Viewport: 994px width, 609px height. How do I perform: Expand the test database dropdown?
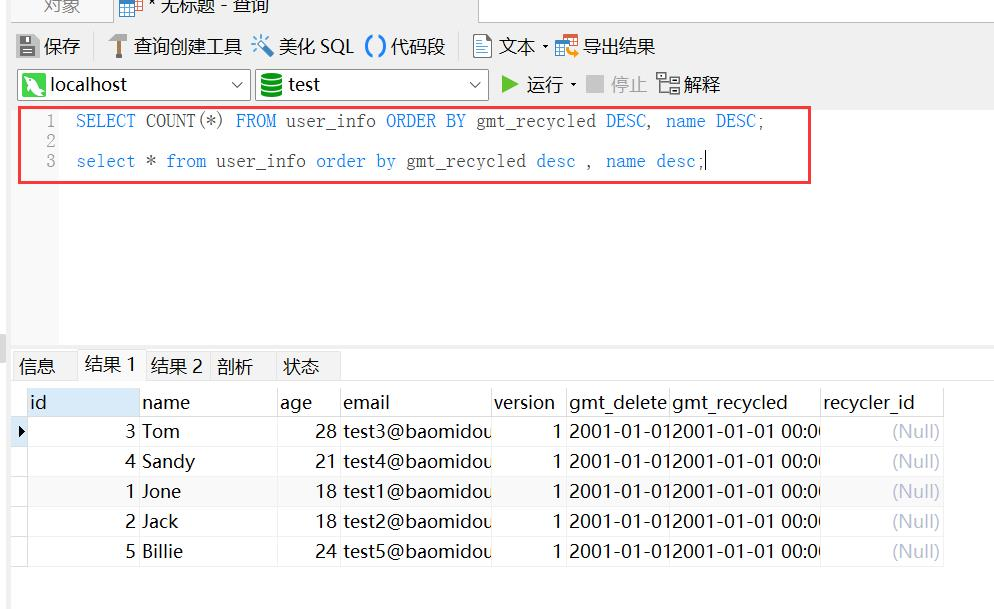click(x=475, y=85)
